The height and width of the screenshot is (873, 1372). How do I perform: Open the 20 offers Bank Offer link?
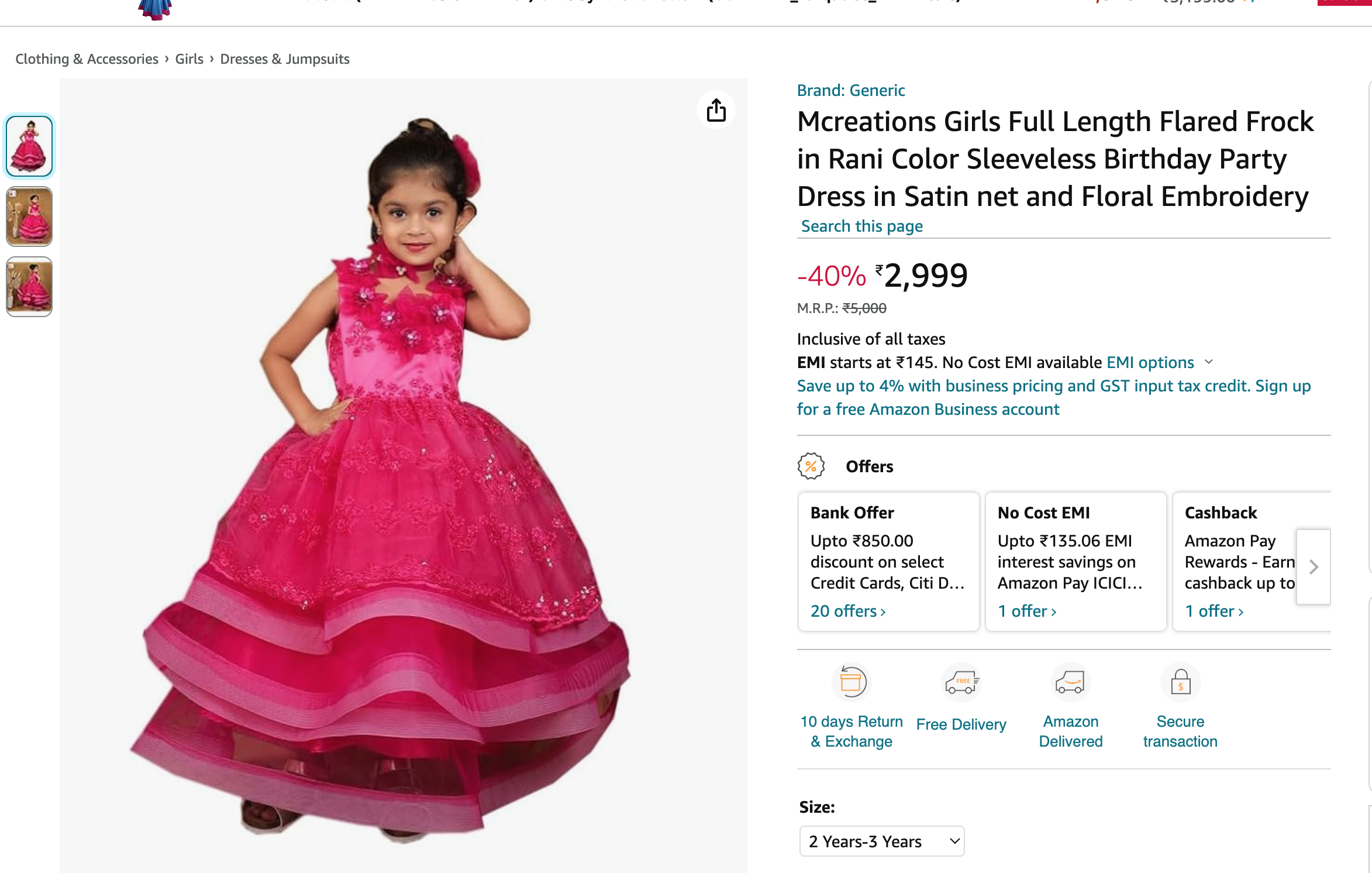click(848, 611)
